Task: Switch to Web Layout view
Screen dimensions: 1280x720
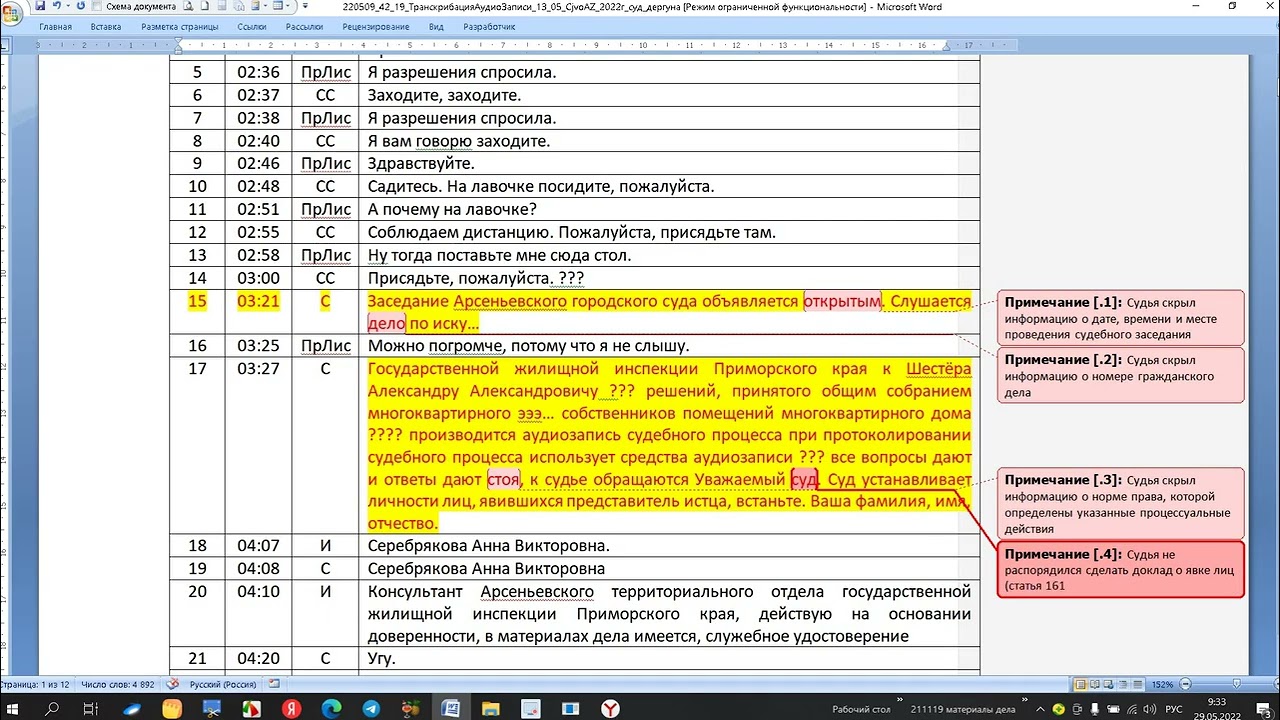Action: (x=1109, y=684)
